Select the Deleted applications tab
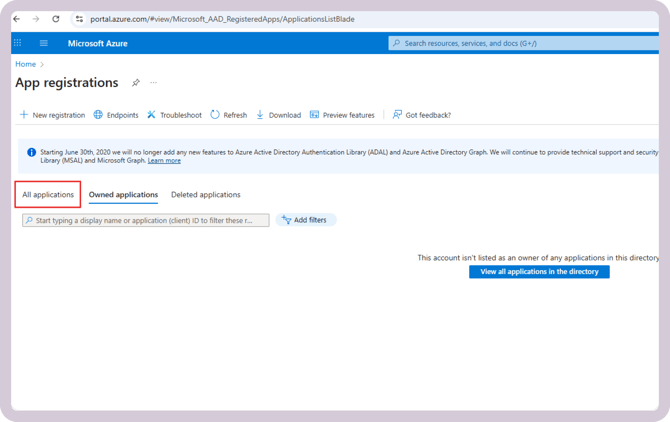This screenshot has width=670, height=422. point(205,195)
